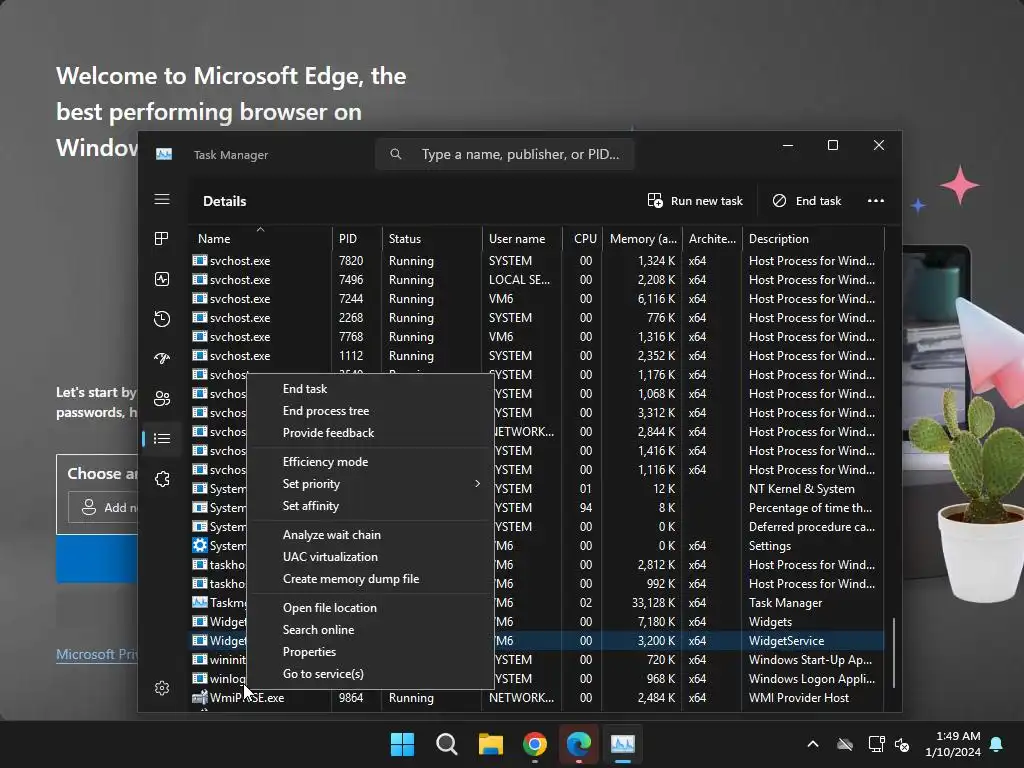The image size is (1024, 768).
Task: Sort by the Name column header
Action: coord(260,238)
